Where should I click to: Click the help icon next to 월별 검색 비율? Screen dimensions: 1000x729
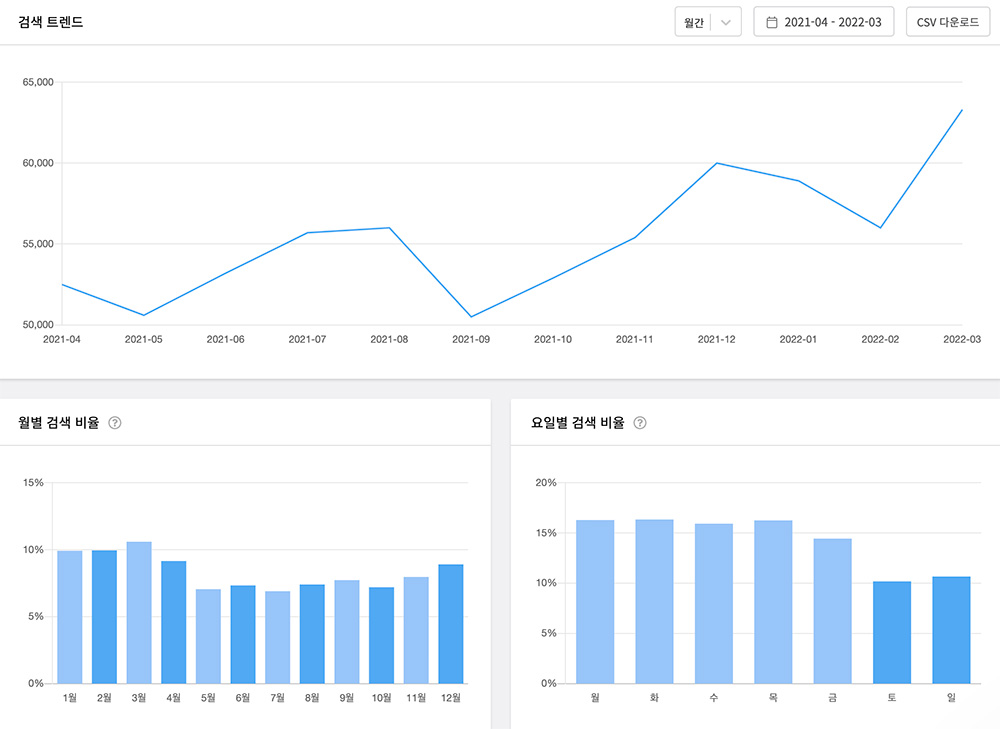(x=115, y=423)
